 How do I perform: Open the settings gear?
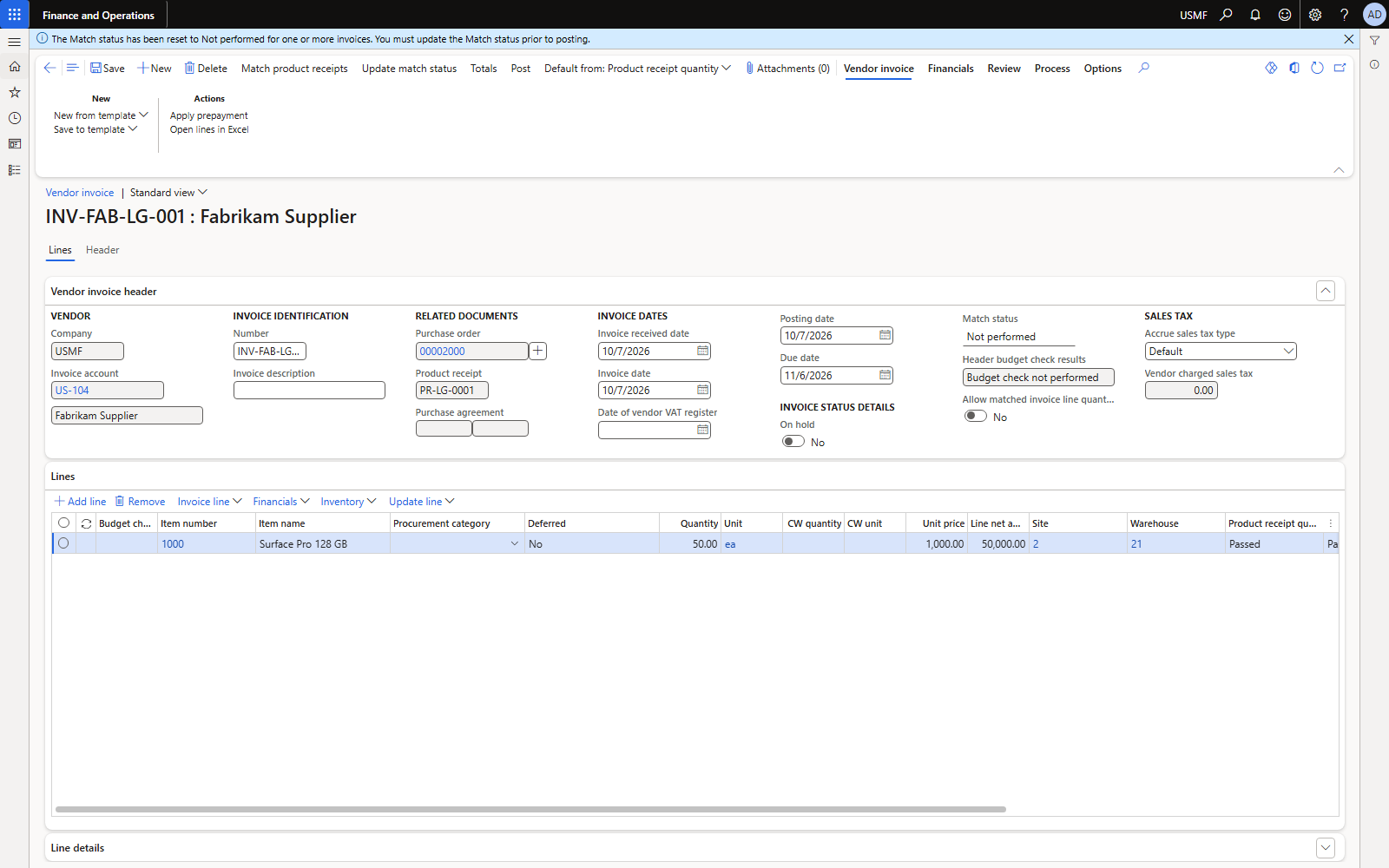point(1315,15)
